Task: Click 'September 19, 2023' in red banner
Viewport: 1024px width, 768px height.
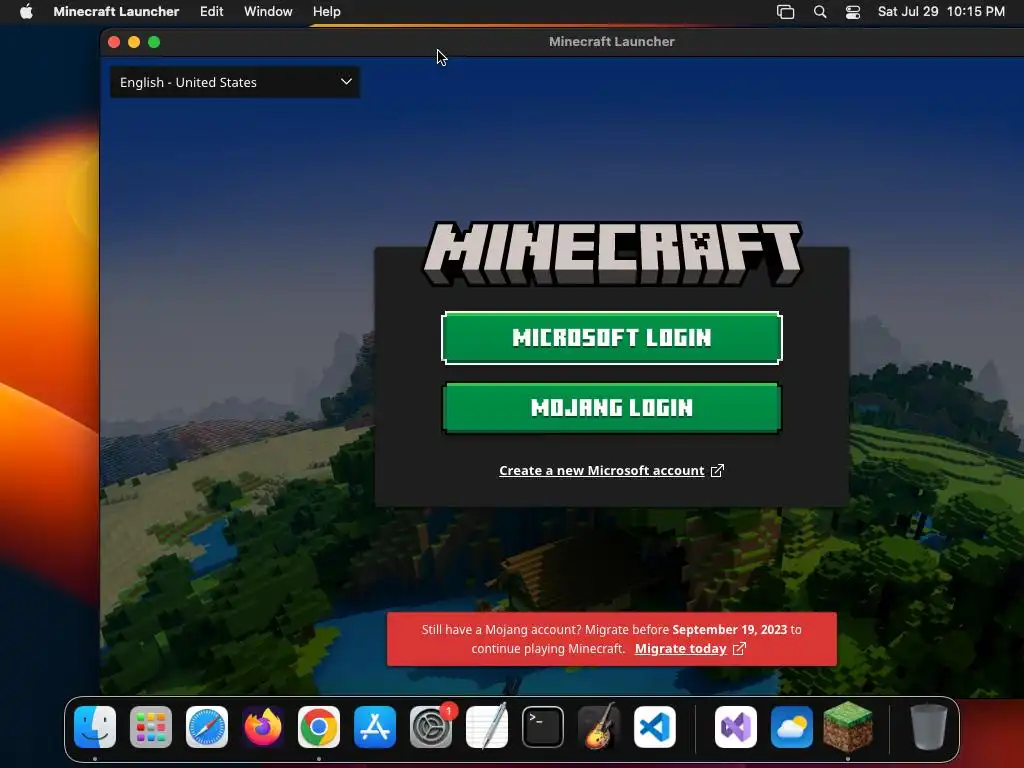Action: 729,630
